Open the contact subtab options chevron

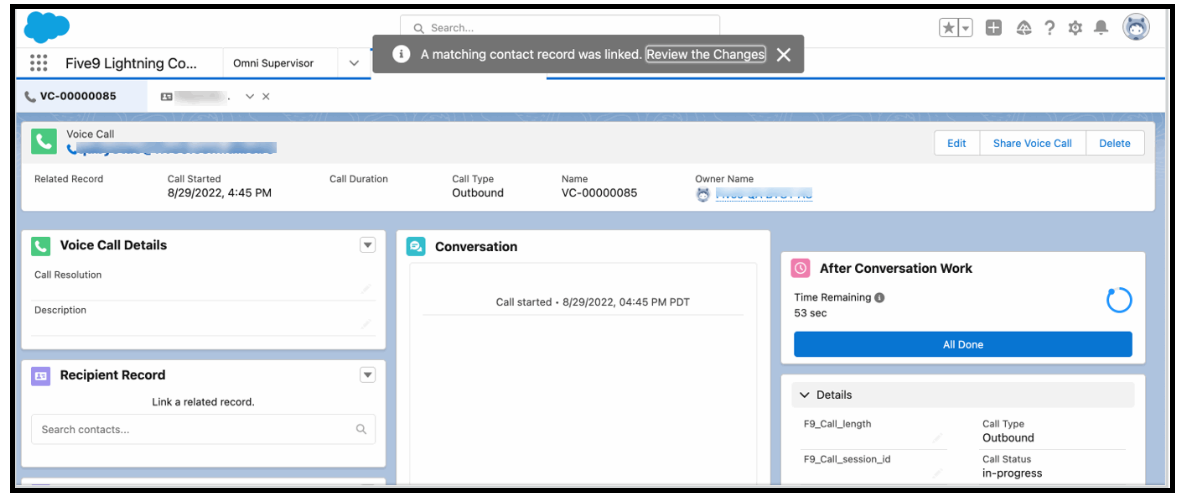tap(250, 96)
